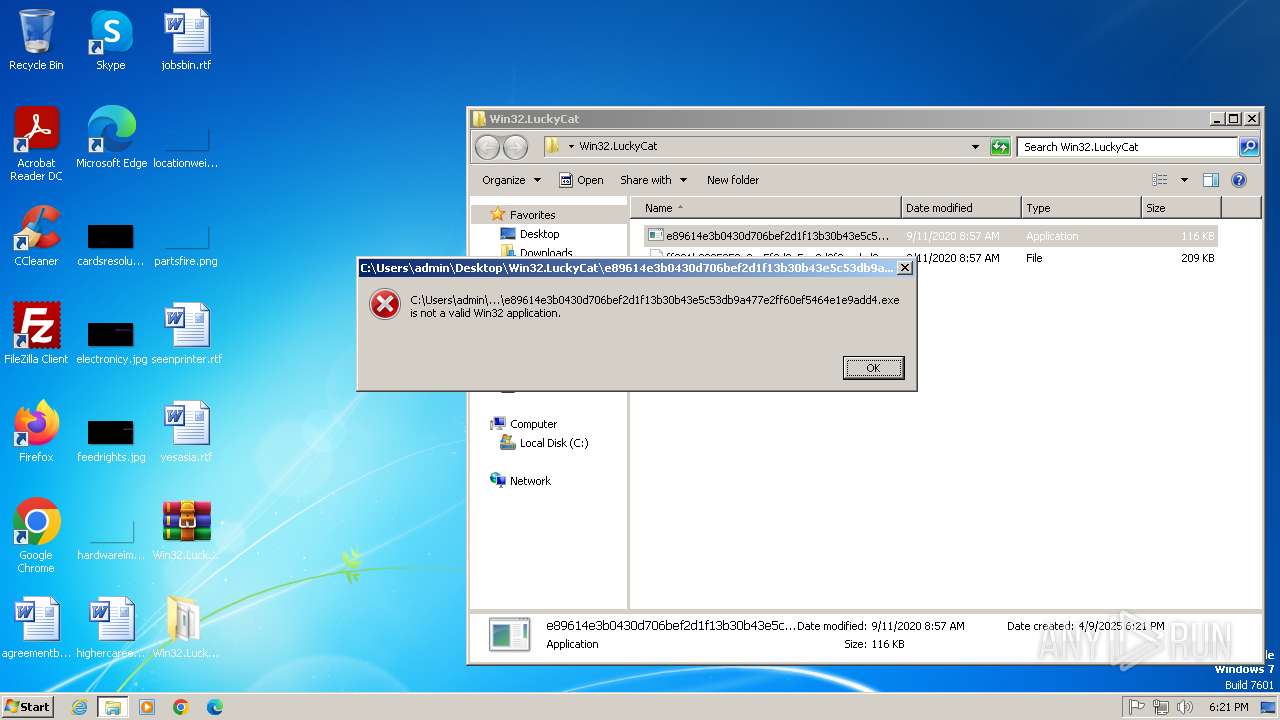
Task: Launch Internet Explorer from the taskbar
Action: (x=80, y=707)
